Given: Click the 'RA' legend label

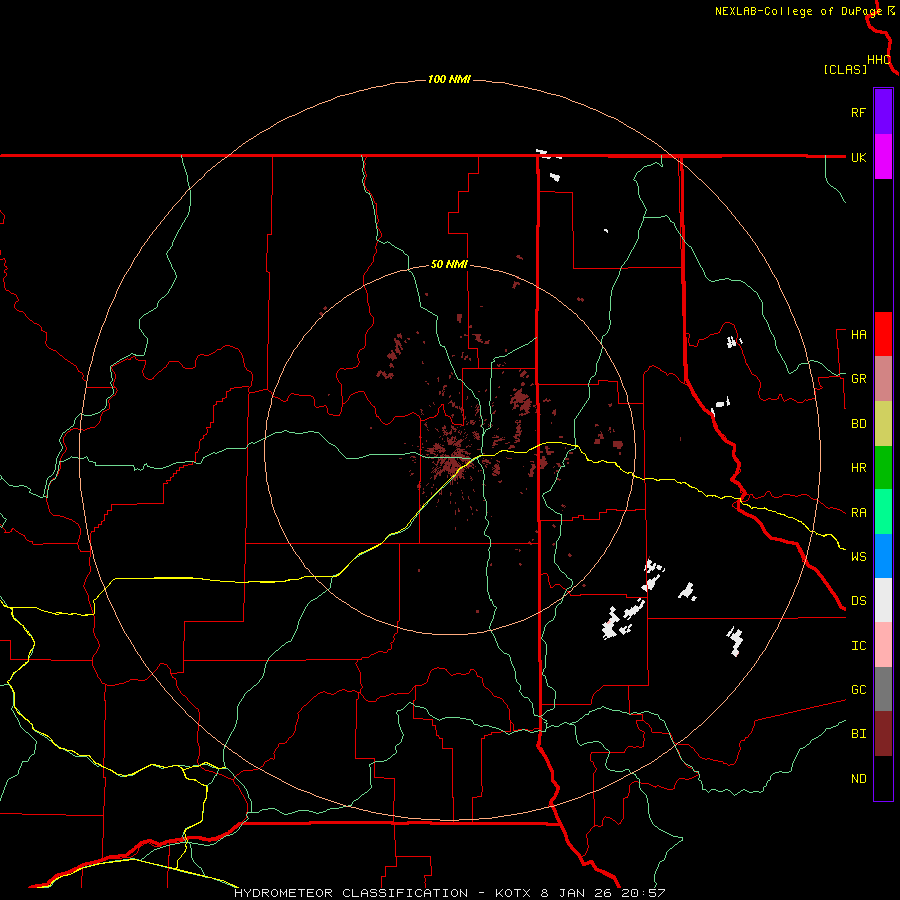Looking at the screenshot, I should coord(858,513).
